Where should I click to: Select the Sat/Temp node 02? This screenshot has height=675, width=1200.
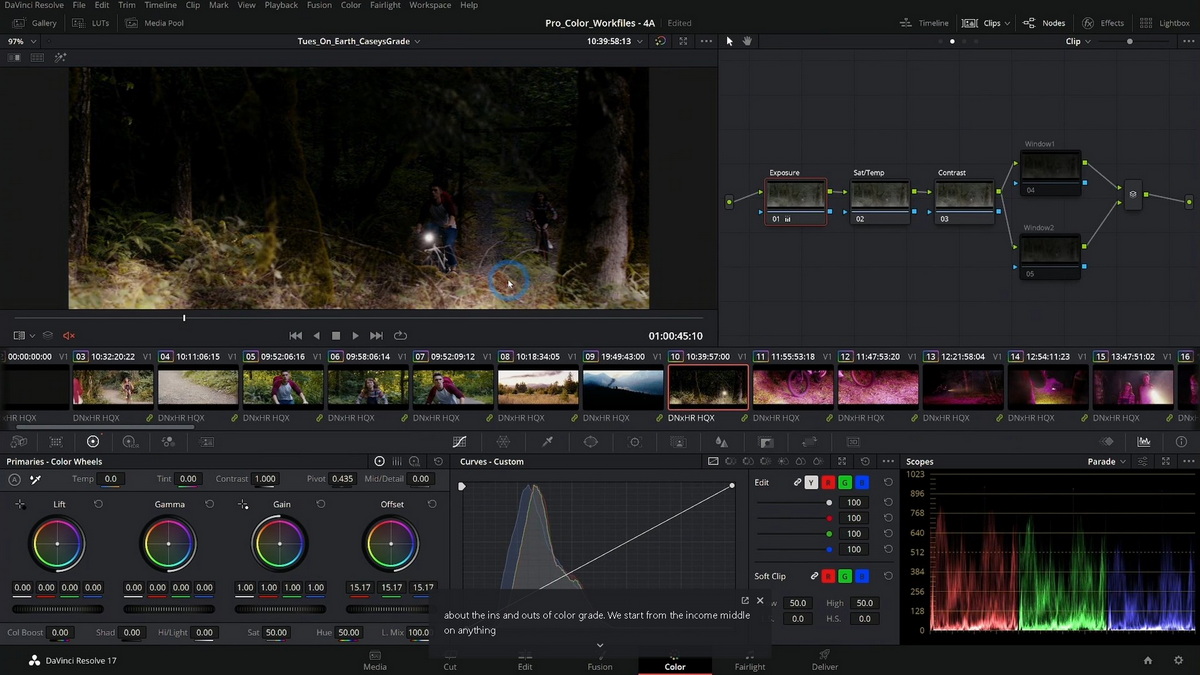pos(880,202)
